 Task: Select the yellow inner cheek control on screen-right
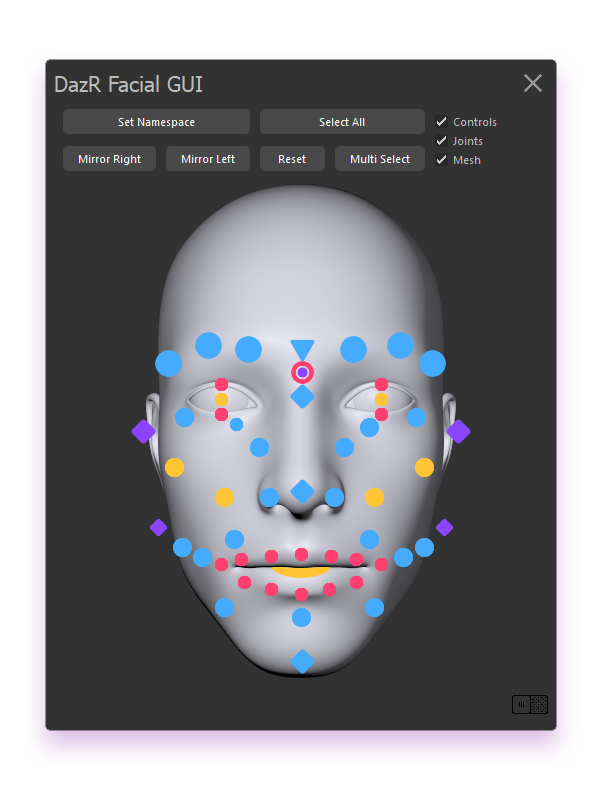[374, 497]
